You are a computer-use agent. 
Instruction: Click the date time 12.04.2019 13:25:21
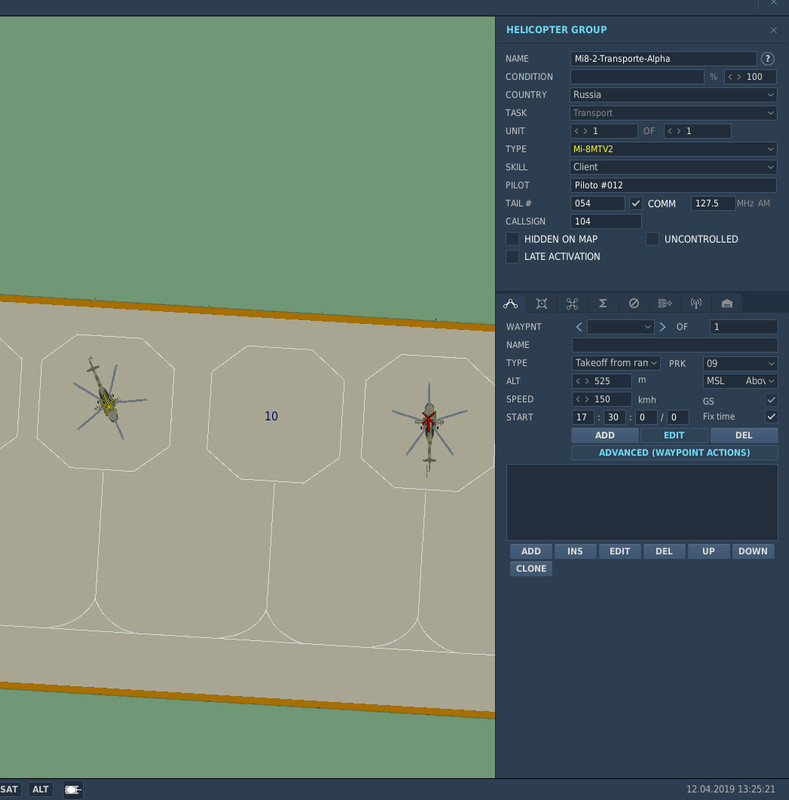(x=730, y=789)
